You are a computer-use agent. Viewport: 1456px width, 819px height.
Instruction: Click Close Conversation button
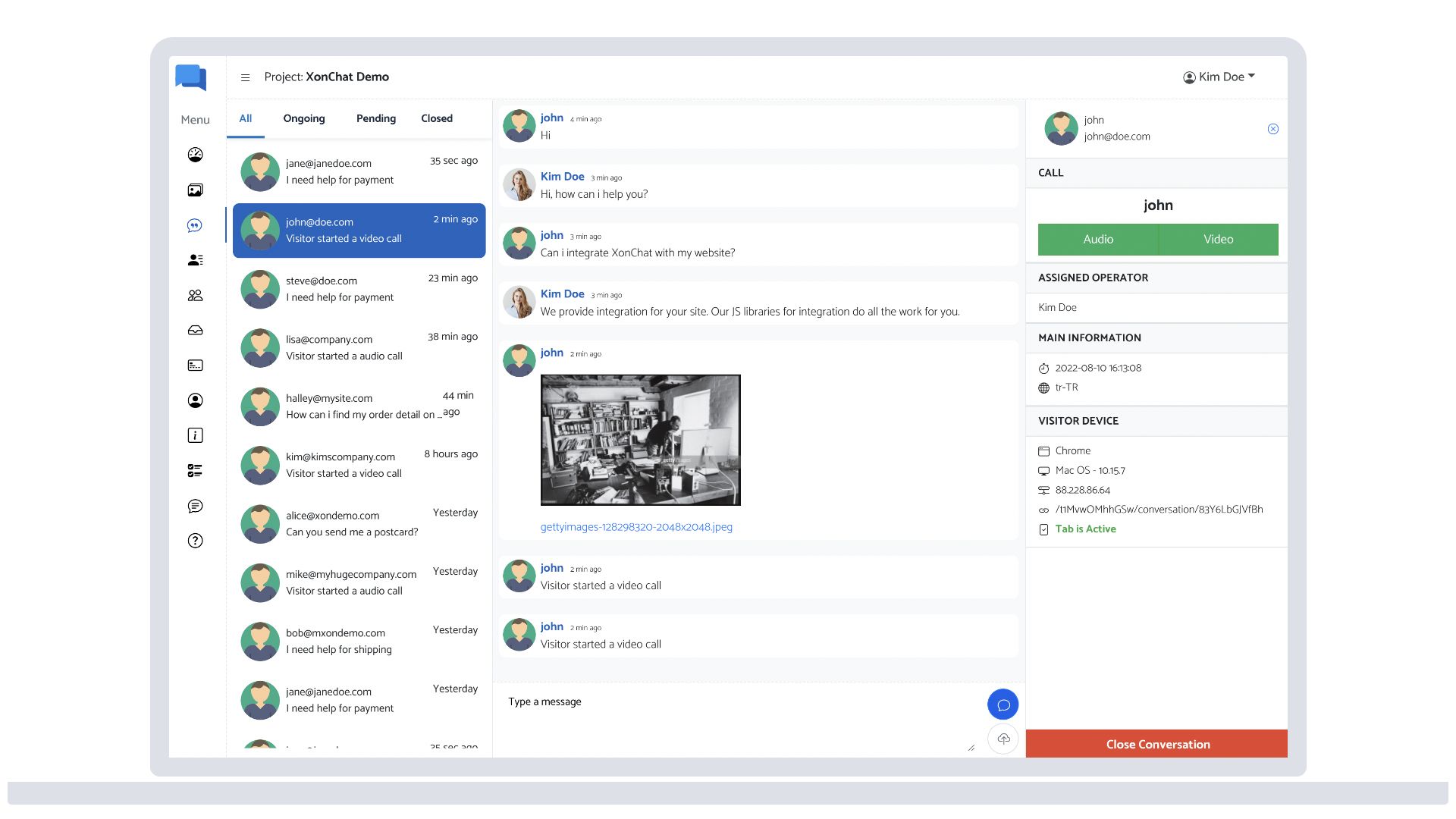point(1158,745)
